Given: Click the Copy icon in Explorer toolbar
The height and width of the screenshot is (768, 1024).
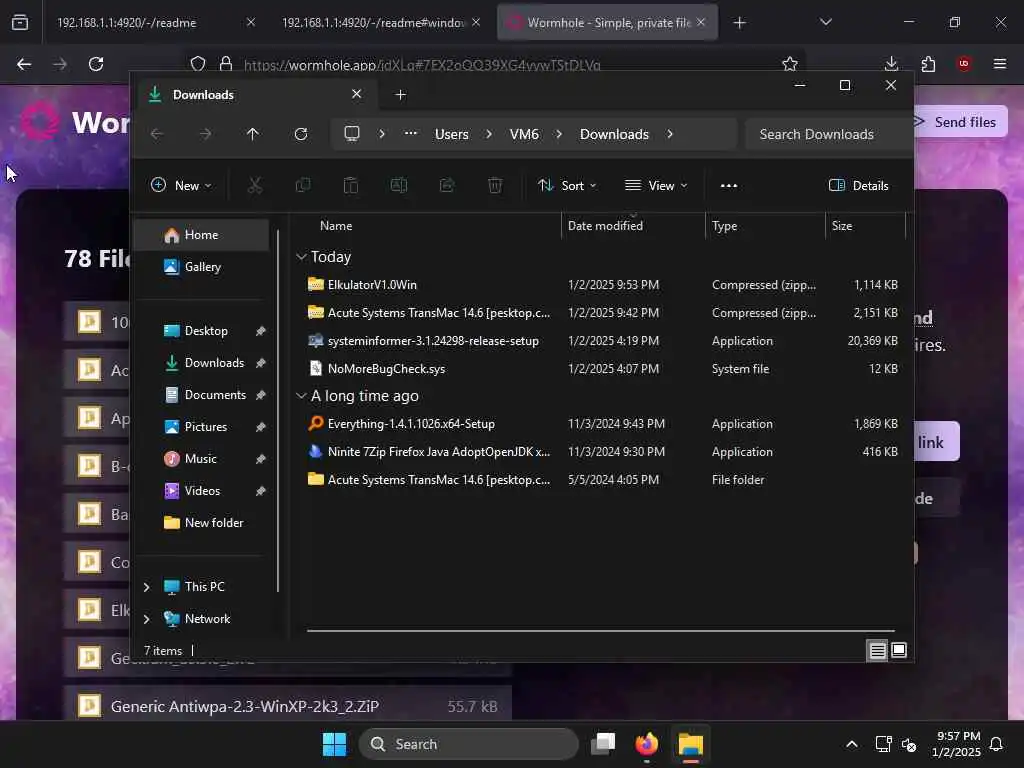Looking at the screenshot, I should (x=303, y=185).
